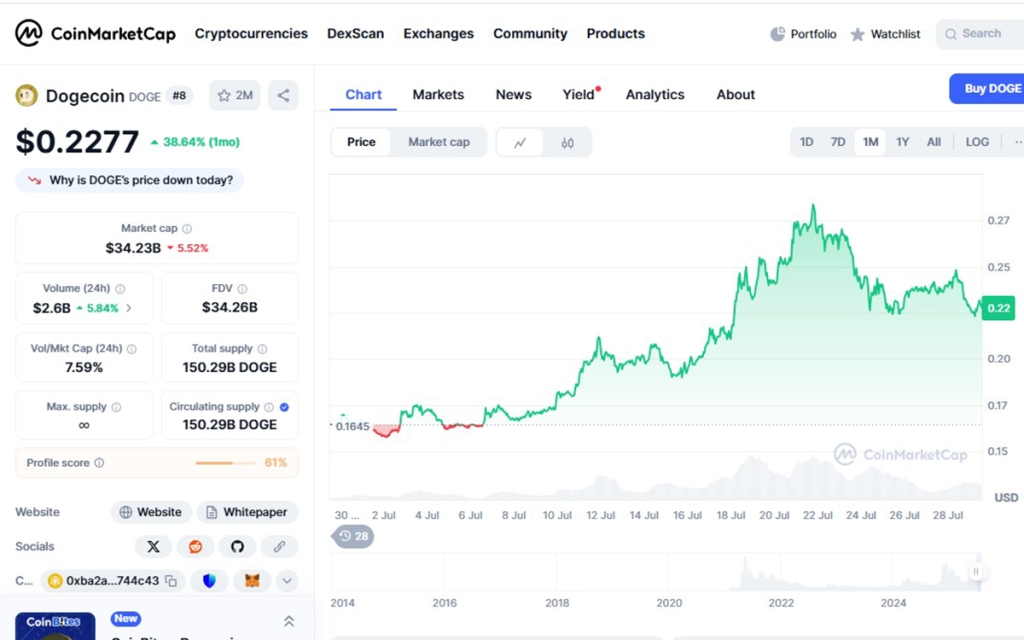Grab the timeline range handle
The image size is (1024, 640).
click(976, 571)
